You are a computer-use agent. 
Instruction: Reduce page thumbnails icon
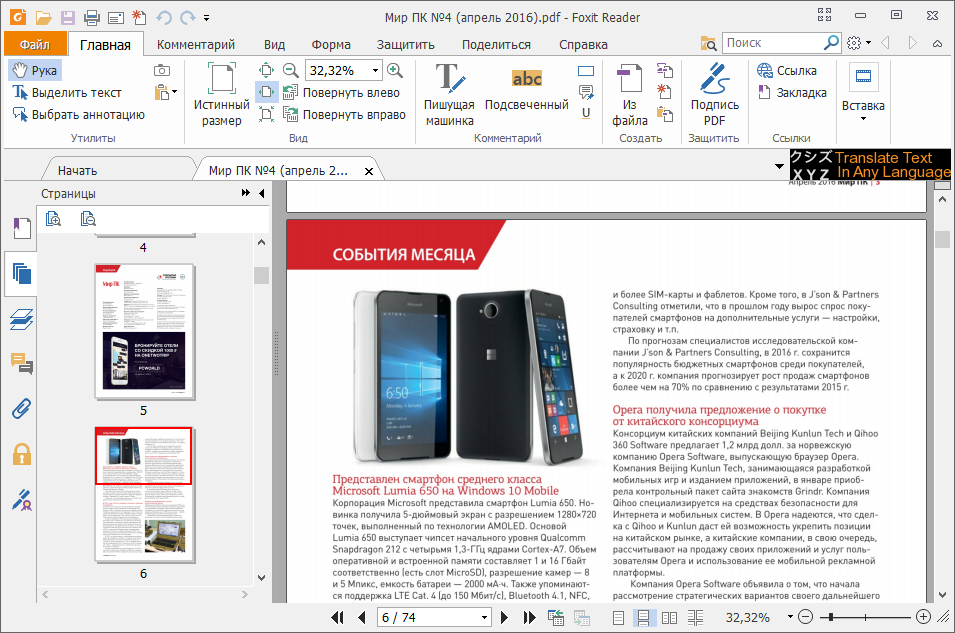(x=88, y=219)
